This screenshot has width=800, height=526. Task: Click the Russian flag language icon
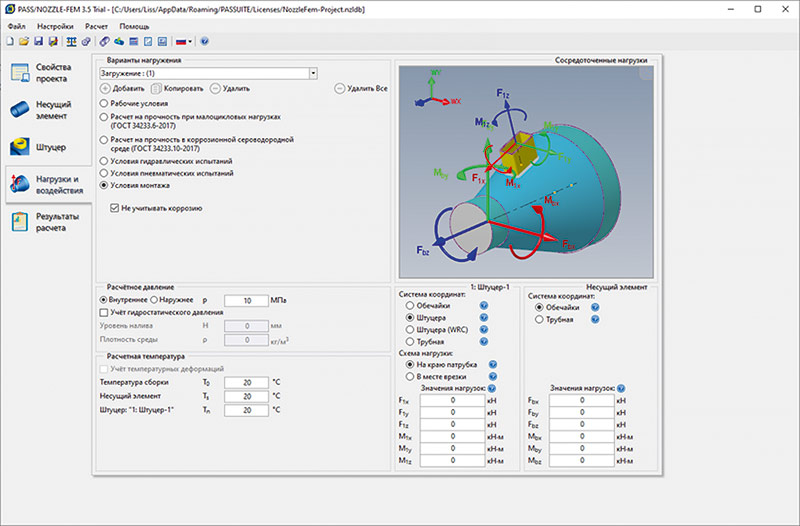pyautogui.click(x=181, y=41)
